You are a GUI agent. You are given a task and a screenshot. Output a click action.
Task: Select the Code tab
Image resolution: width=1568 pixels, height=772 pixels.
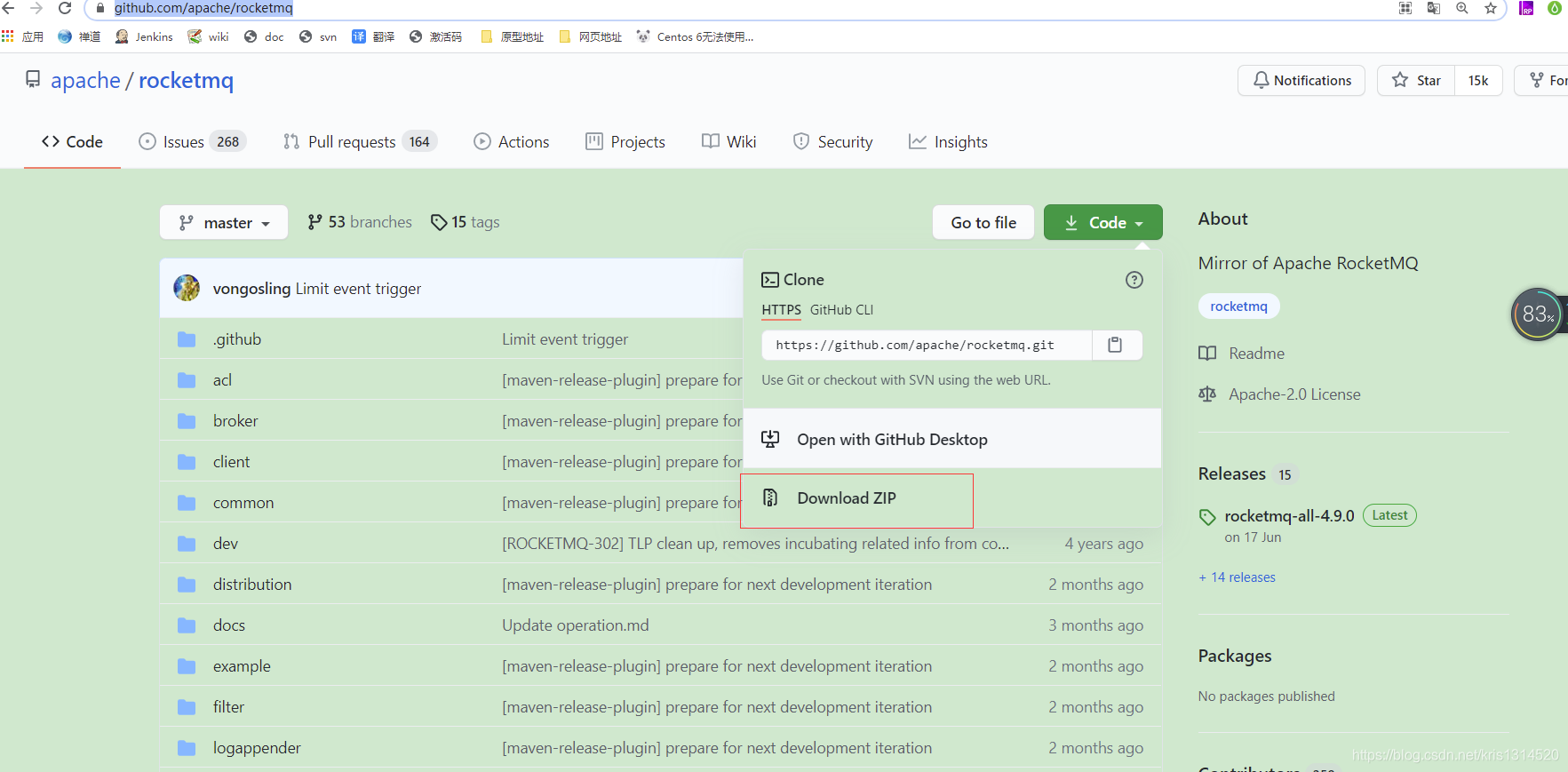click(x=72, y=142)
